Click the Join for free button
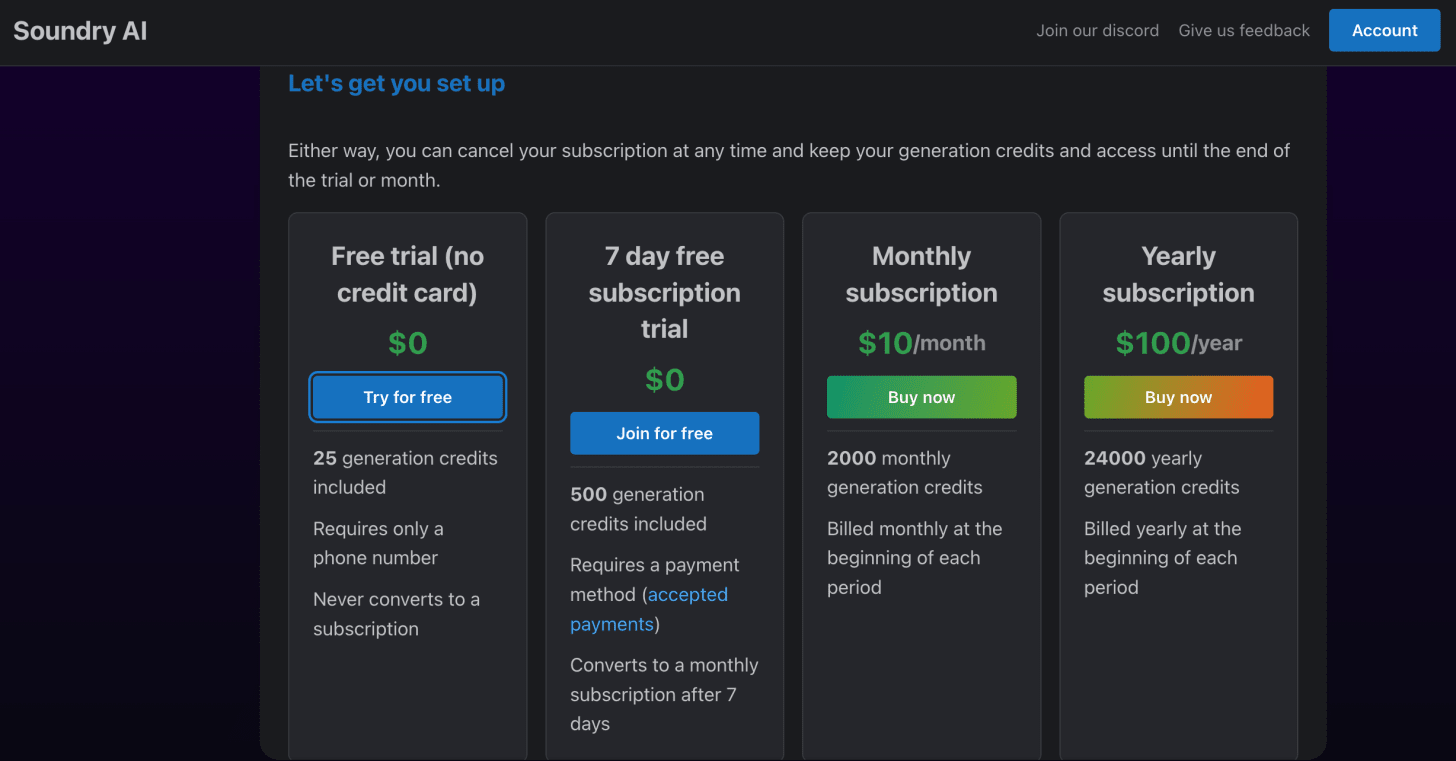 tap(665, 433)
